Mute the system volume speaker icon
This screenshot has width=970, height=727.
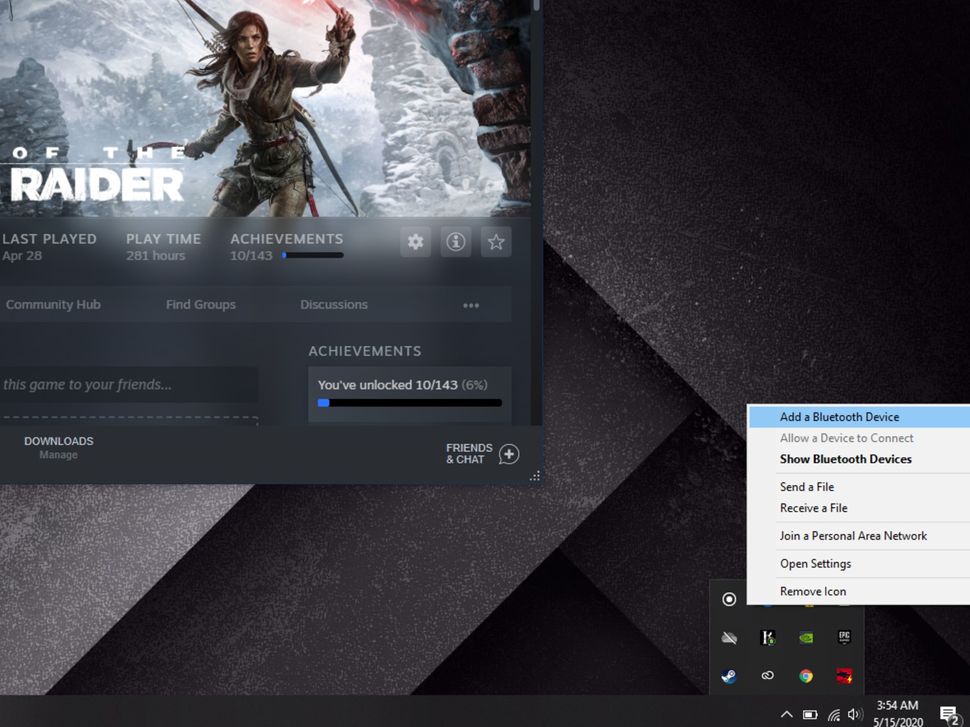click(855, 713)
